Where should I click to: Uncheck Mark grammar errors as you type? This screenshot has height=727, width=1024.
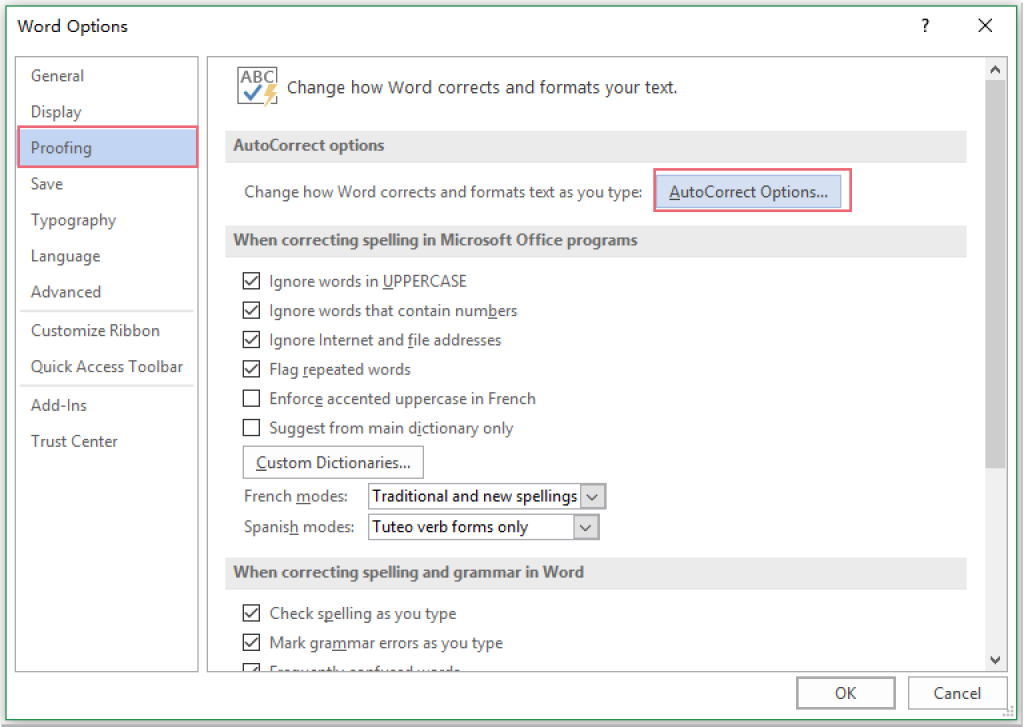pyautogui.click(x=251, y=643)
